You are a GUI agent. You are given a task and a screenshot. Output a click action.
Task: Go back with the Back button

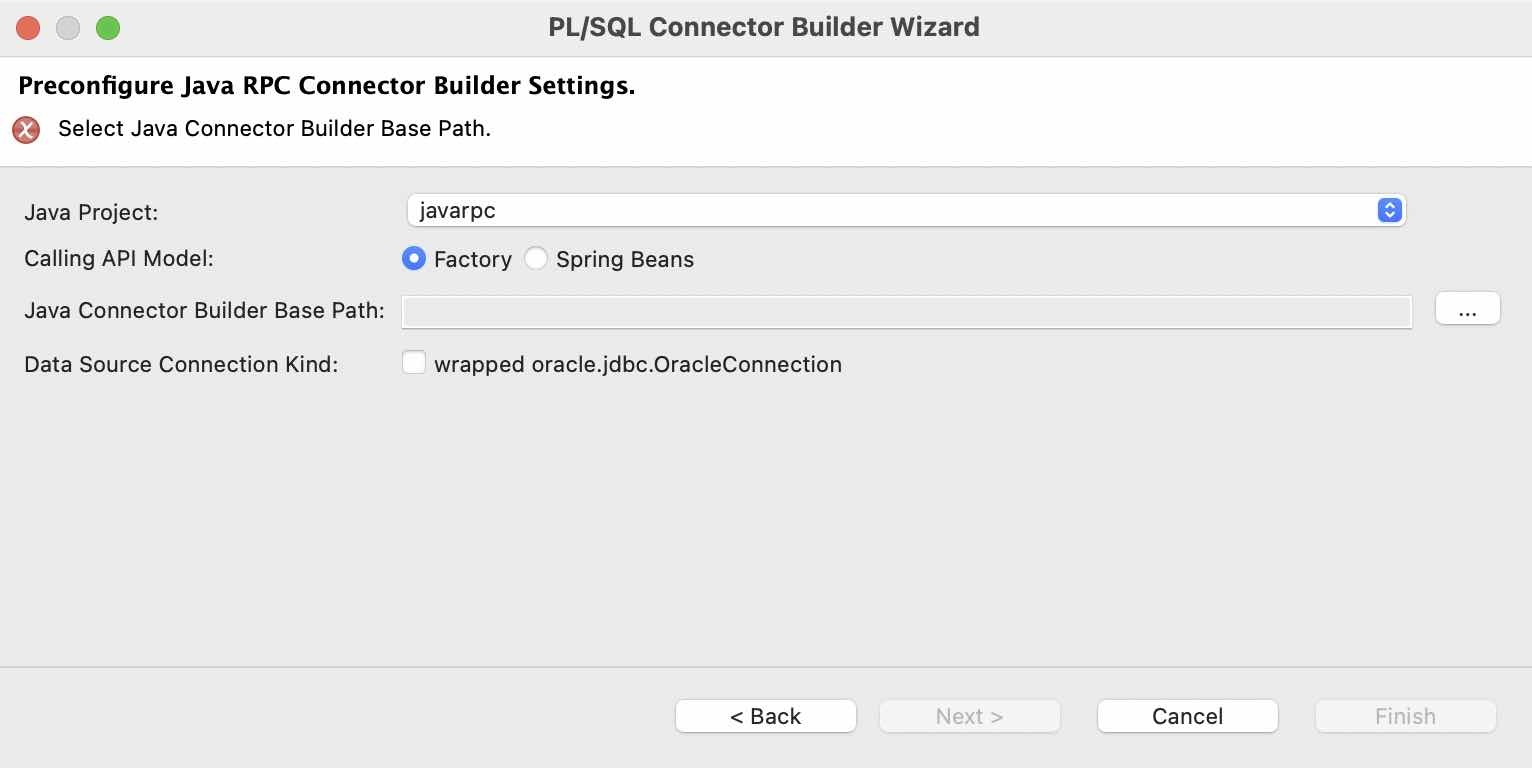tap(765, 716)
